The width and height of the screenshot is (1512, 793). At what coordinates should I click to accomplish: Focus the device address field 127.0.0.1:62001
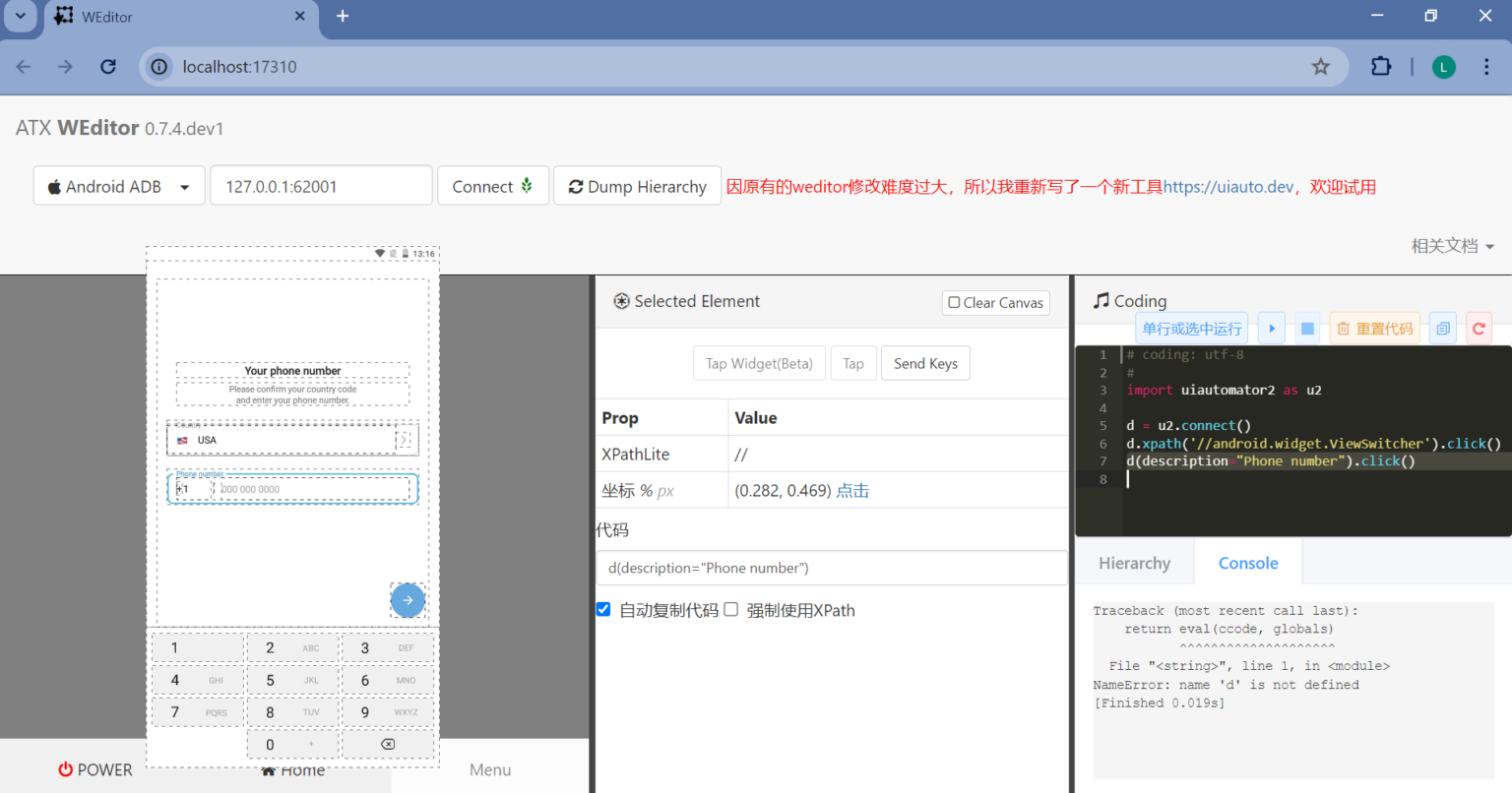321,186
